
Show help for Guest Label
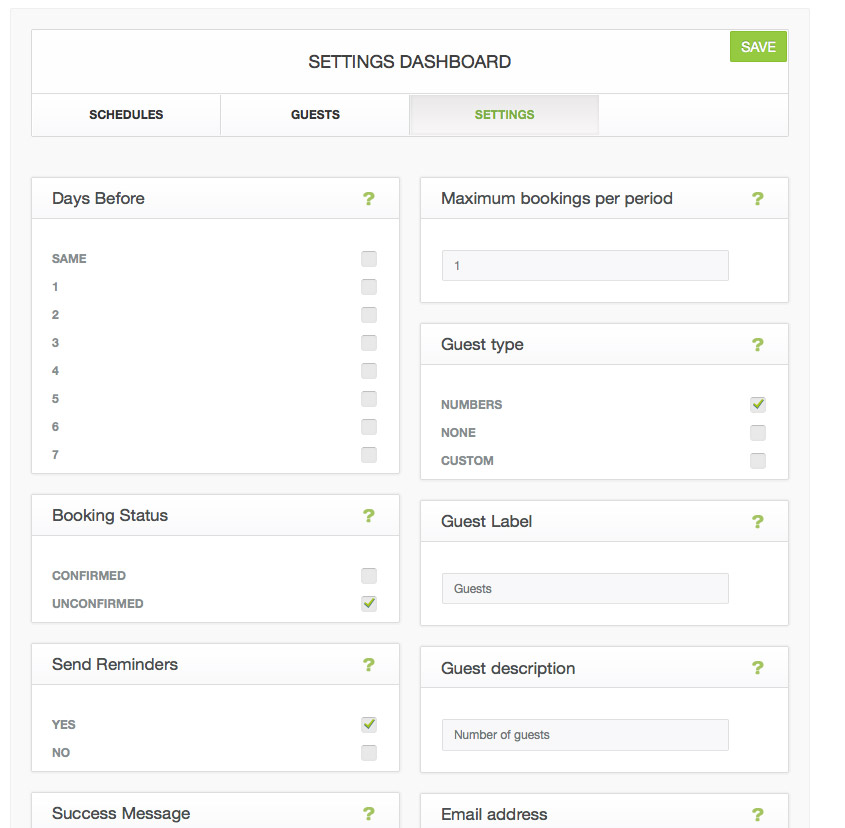pyautogui.click(x=757, y=521)
